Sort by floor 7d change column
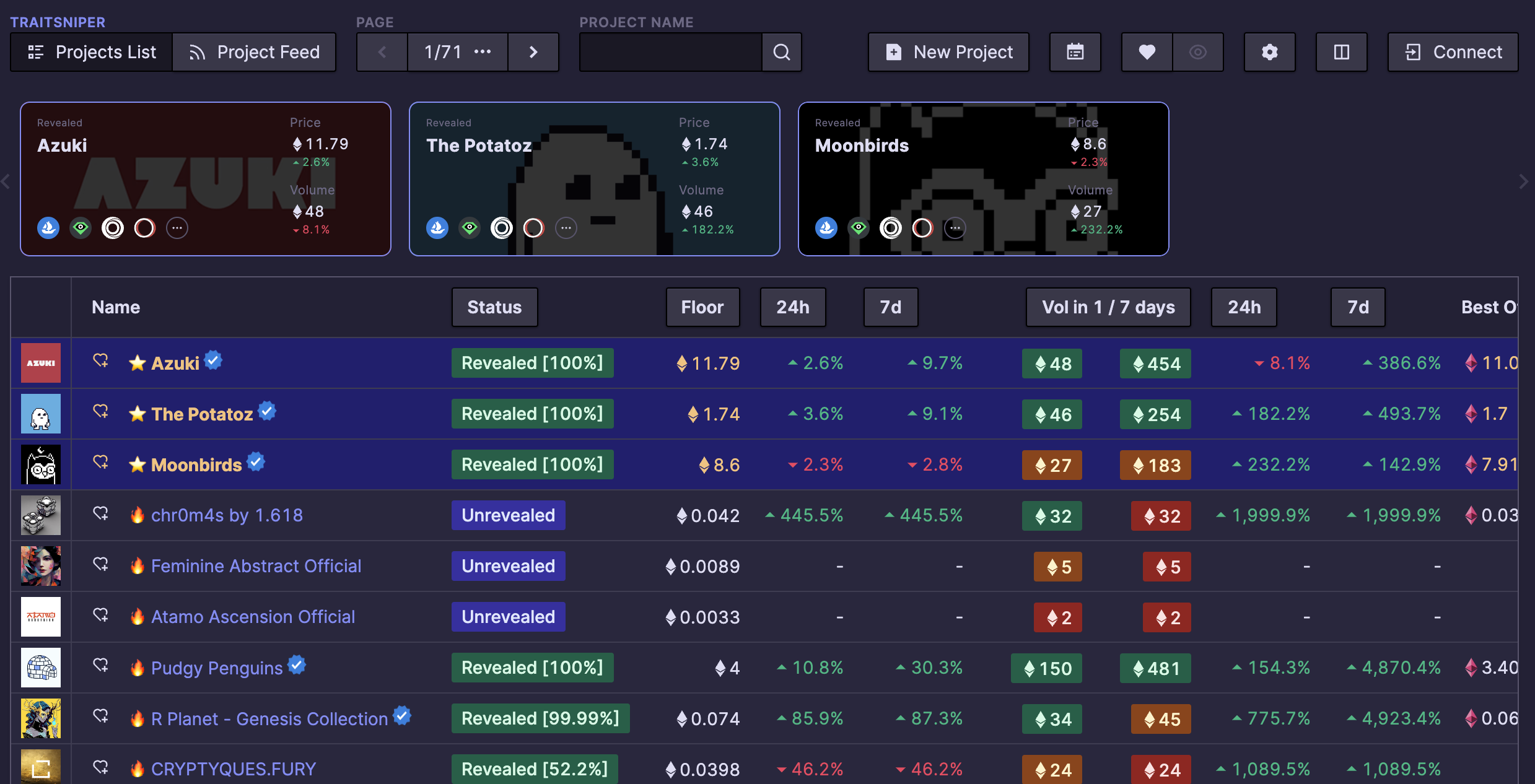The height and width of the screenshot is (784, 1535). pos(891,307)
